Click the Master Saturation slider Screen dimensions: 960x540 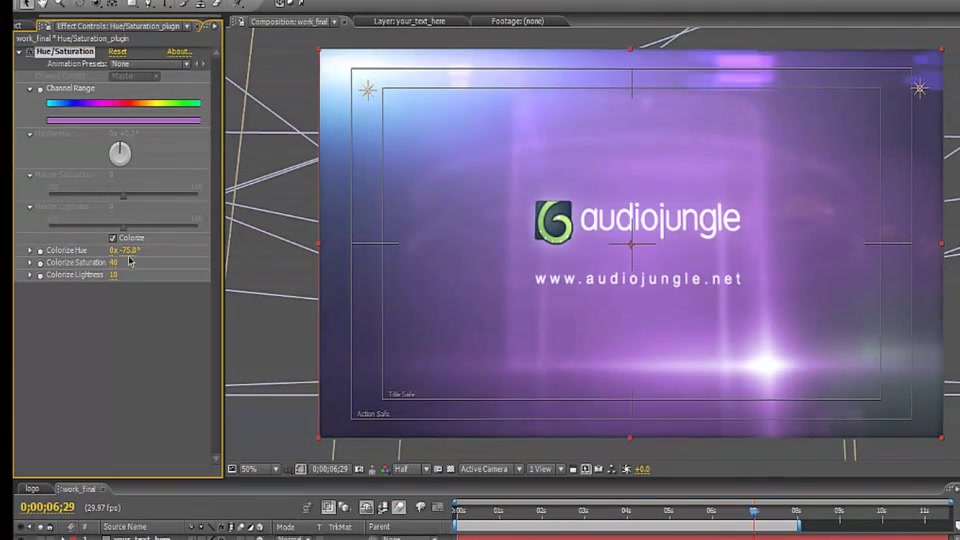123,195
